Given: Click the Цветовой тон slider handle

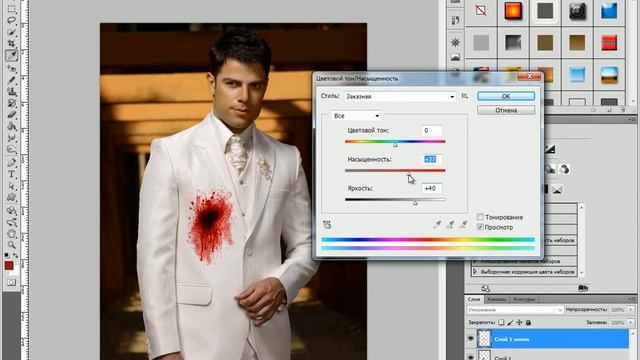Looking at the screenshot, I should pos(395,144).
